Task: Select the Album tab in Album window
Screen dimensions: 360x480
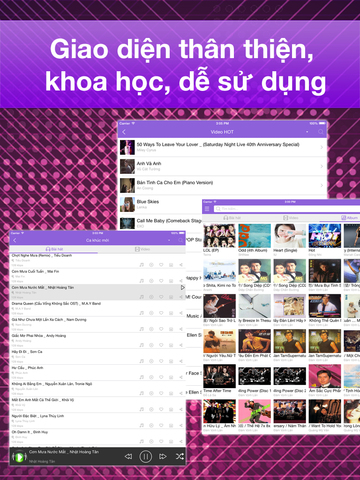Action: (x=349, y=218)
